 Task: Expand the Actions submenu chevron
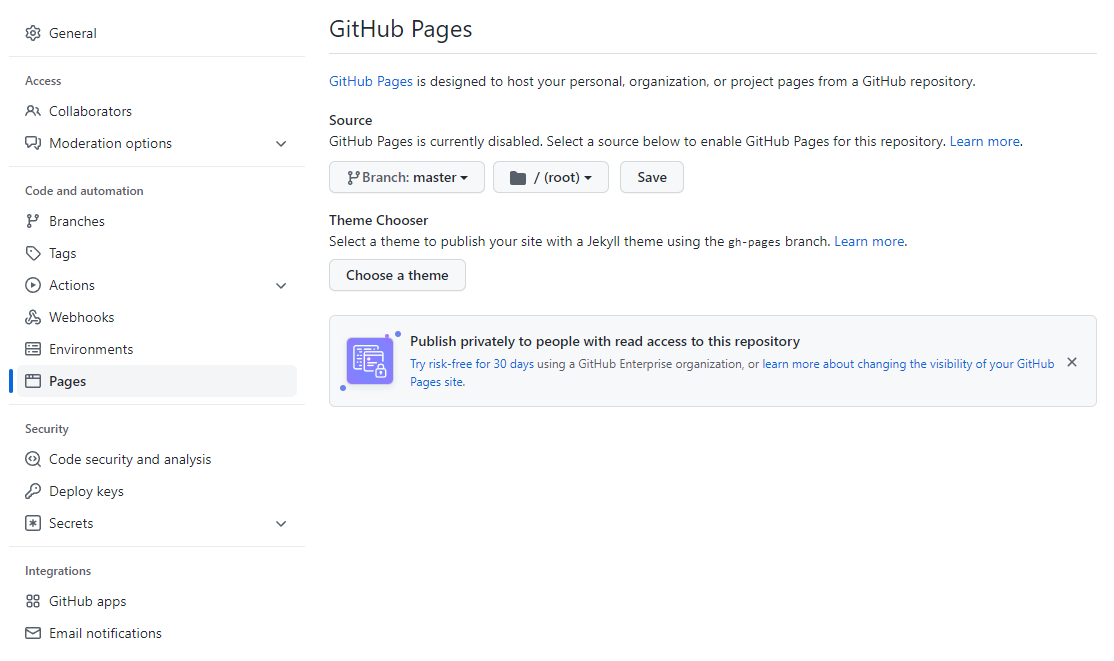(281, 286)
